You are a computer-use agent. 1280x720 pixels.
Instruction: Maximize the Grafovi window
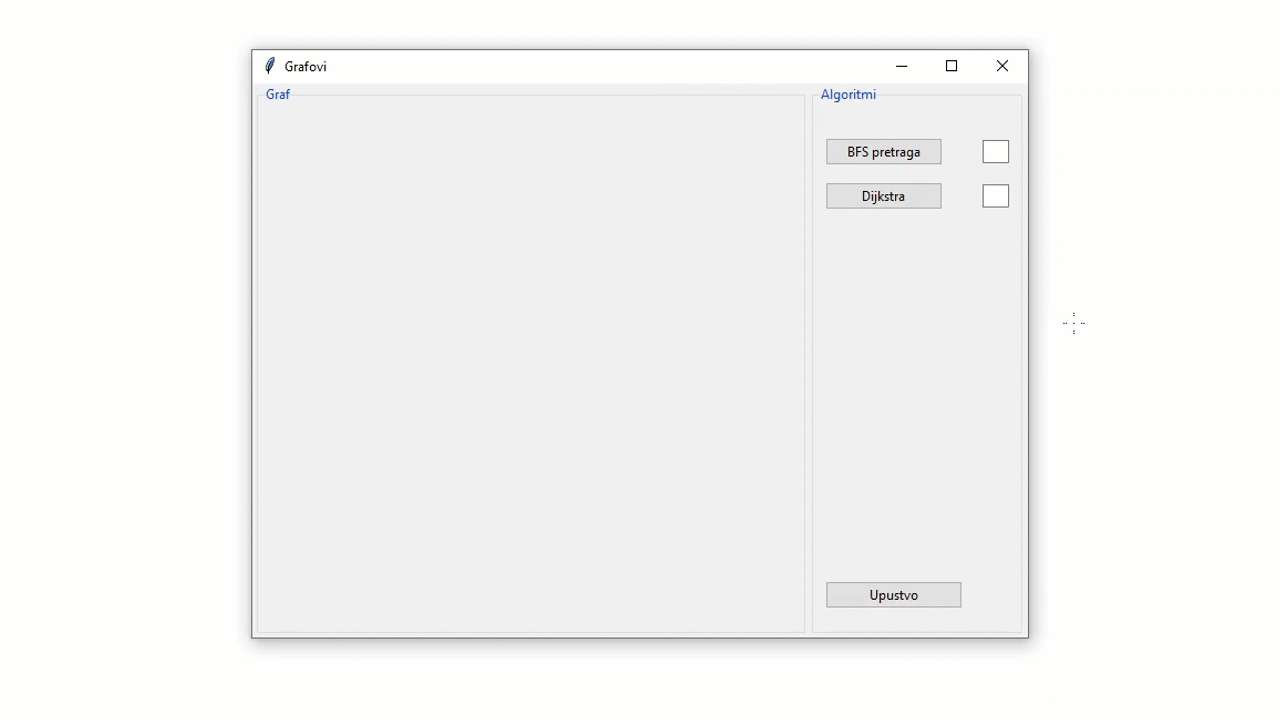click(x=951, y=66)
